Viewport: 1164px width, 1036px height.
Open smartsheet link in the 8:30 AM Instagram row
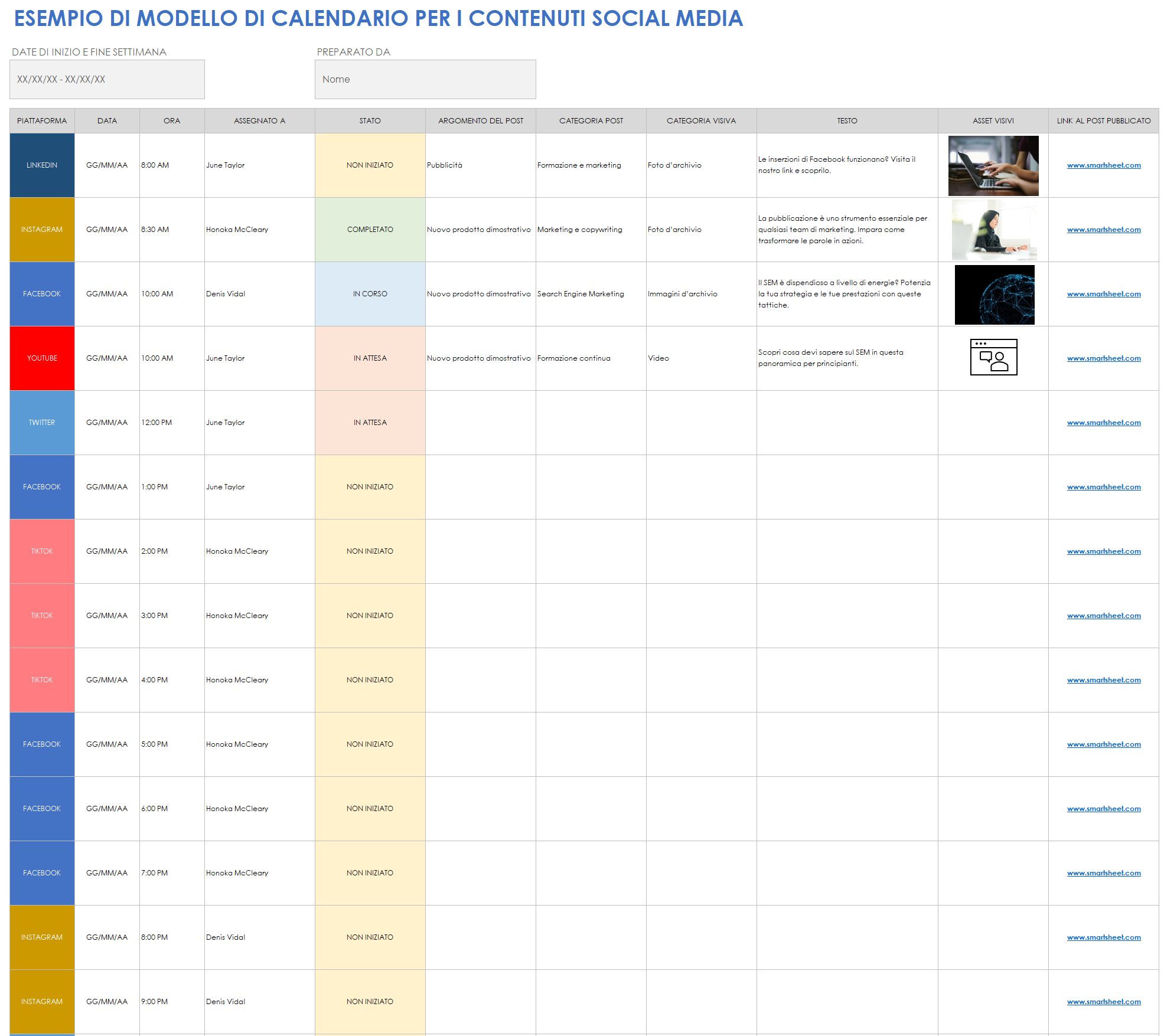1104,230
